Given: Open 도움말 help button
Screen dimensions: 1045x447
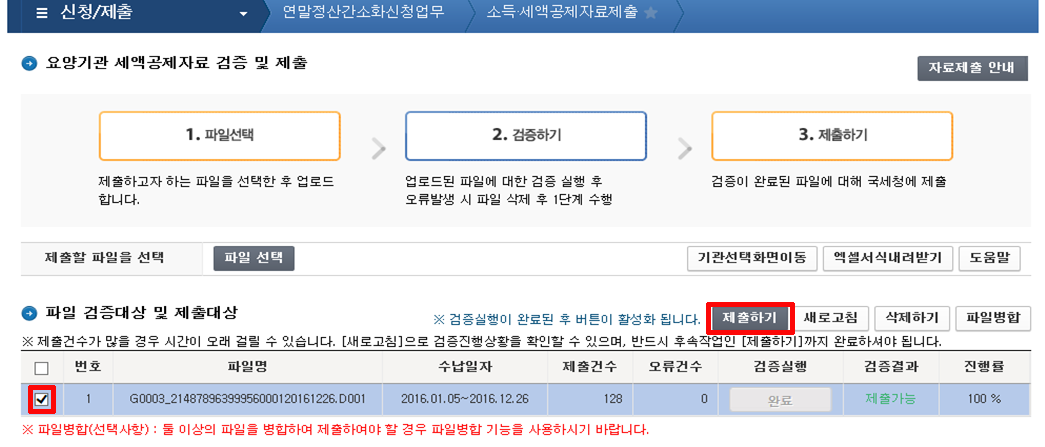Looking at the screenshot, I should [990, 259].
